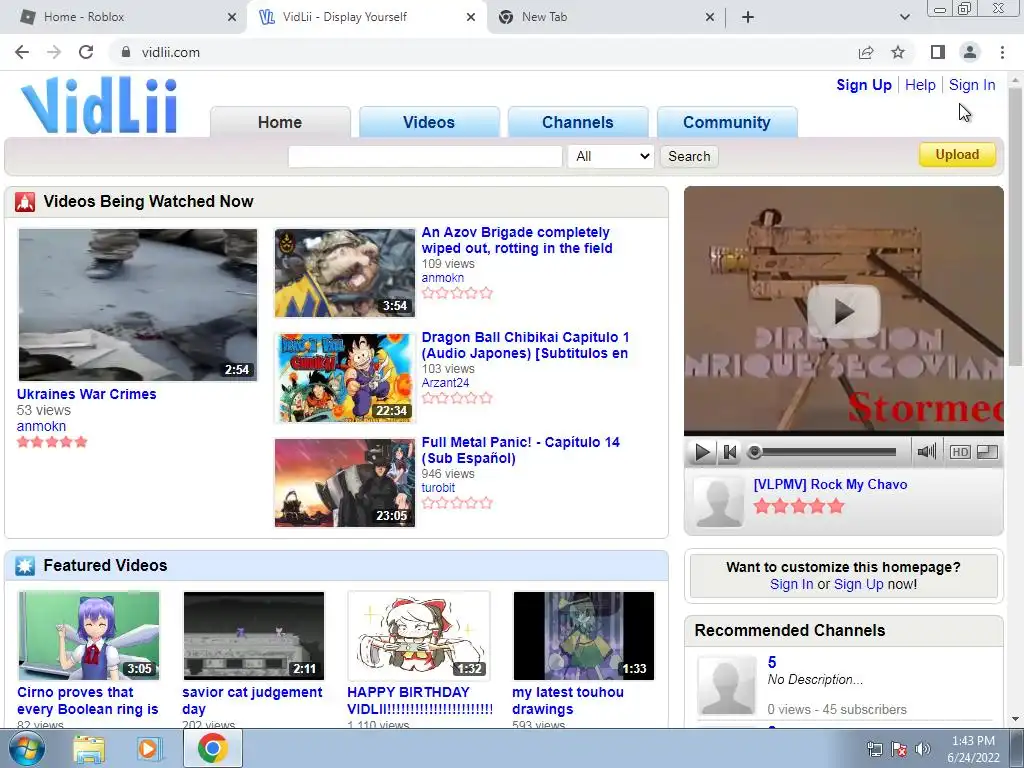Click the large play button on video player
Screen dimensions: 1024x768
pos(844,312)
